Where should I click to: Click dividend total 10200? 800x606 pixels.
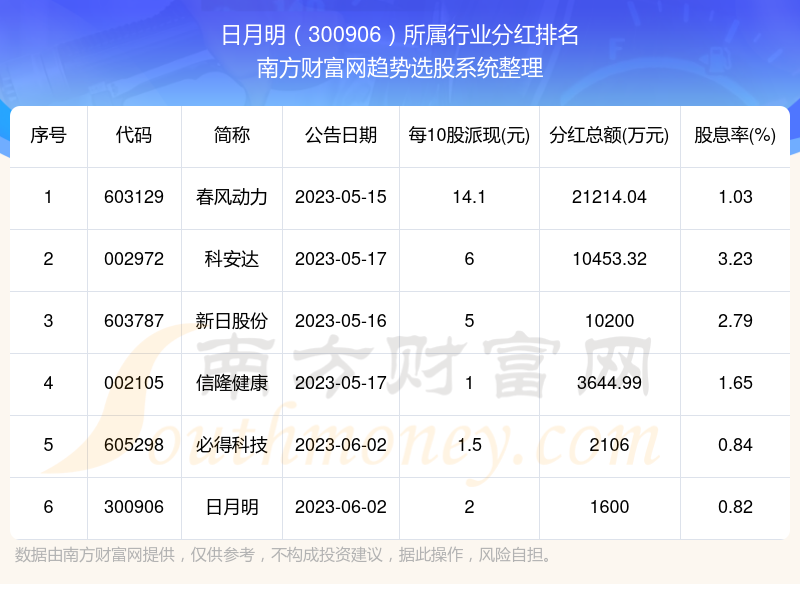(x=609, y=321)
